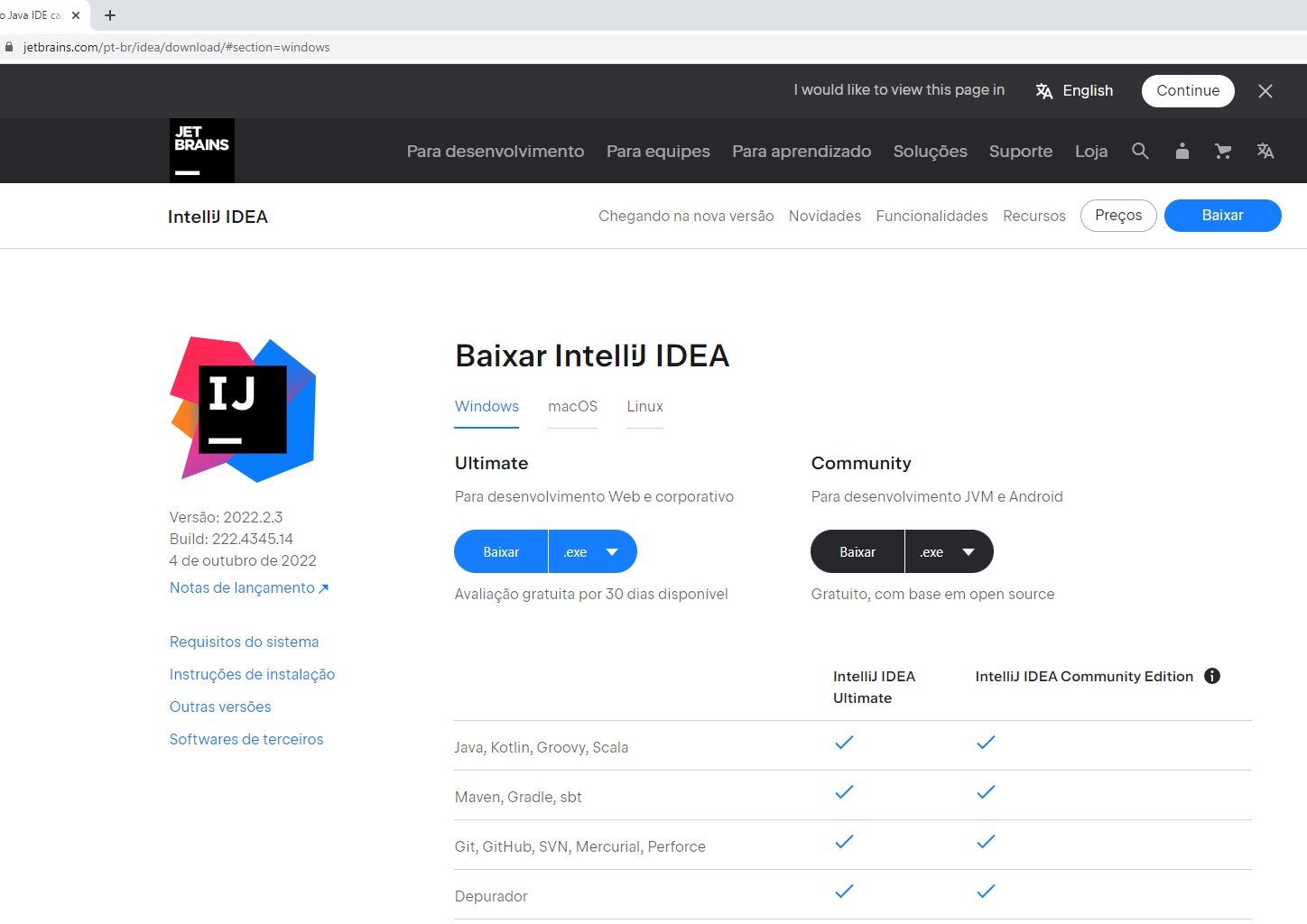1307x924 pixels.
Task: Open the site search magnifier icon
Action: point(1140,152)
